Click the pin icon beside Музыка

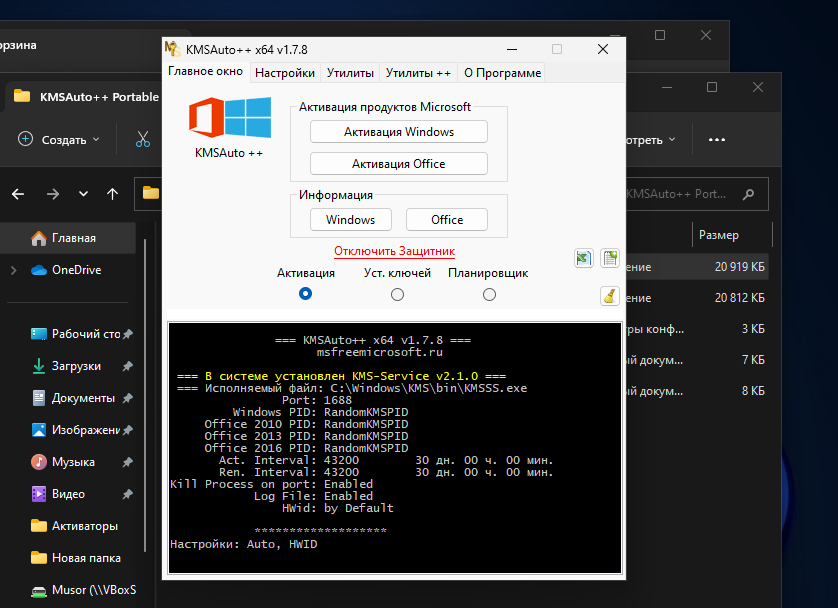[128, 462]
